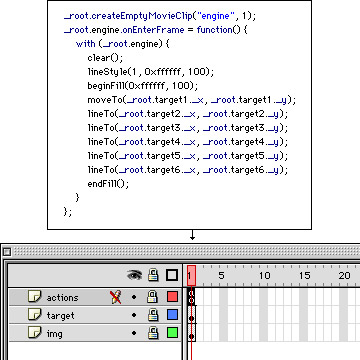
Task: Click the timeline window close box
Action: (x=7, y=251)
